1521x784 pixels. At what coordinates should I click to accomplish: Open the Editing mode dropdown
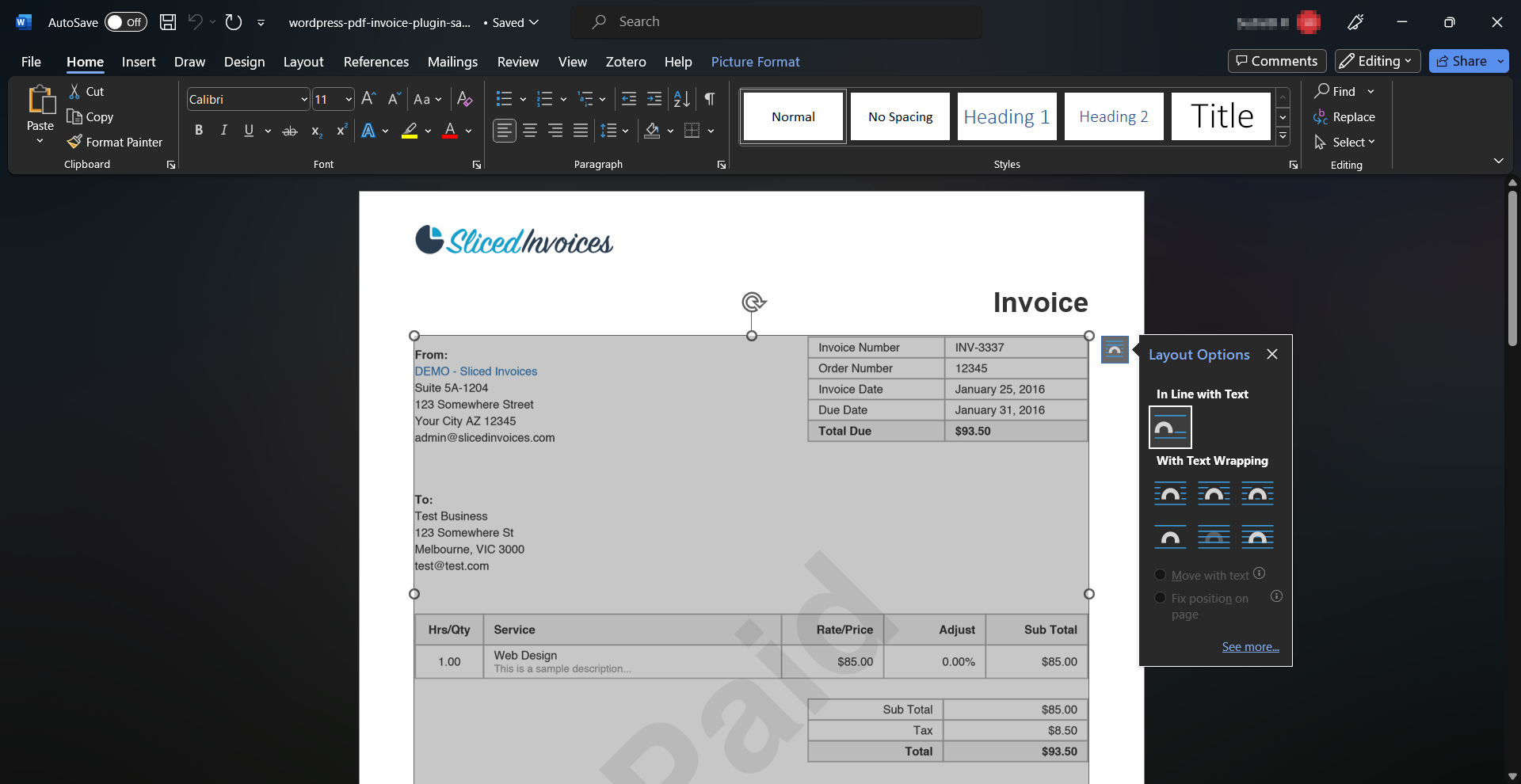click(x=1377, y=60)
